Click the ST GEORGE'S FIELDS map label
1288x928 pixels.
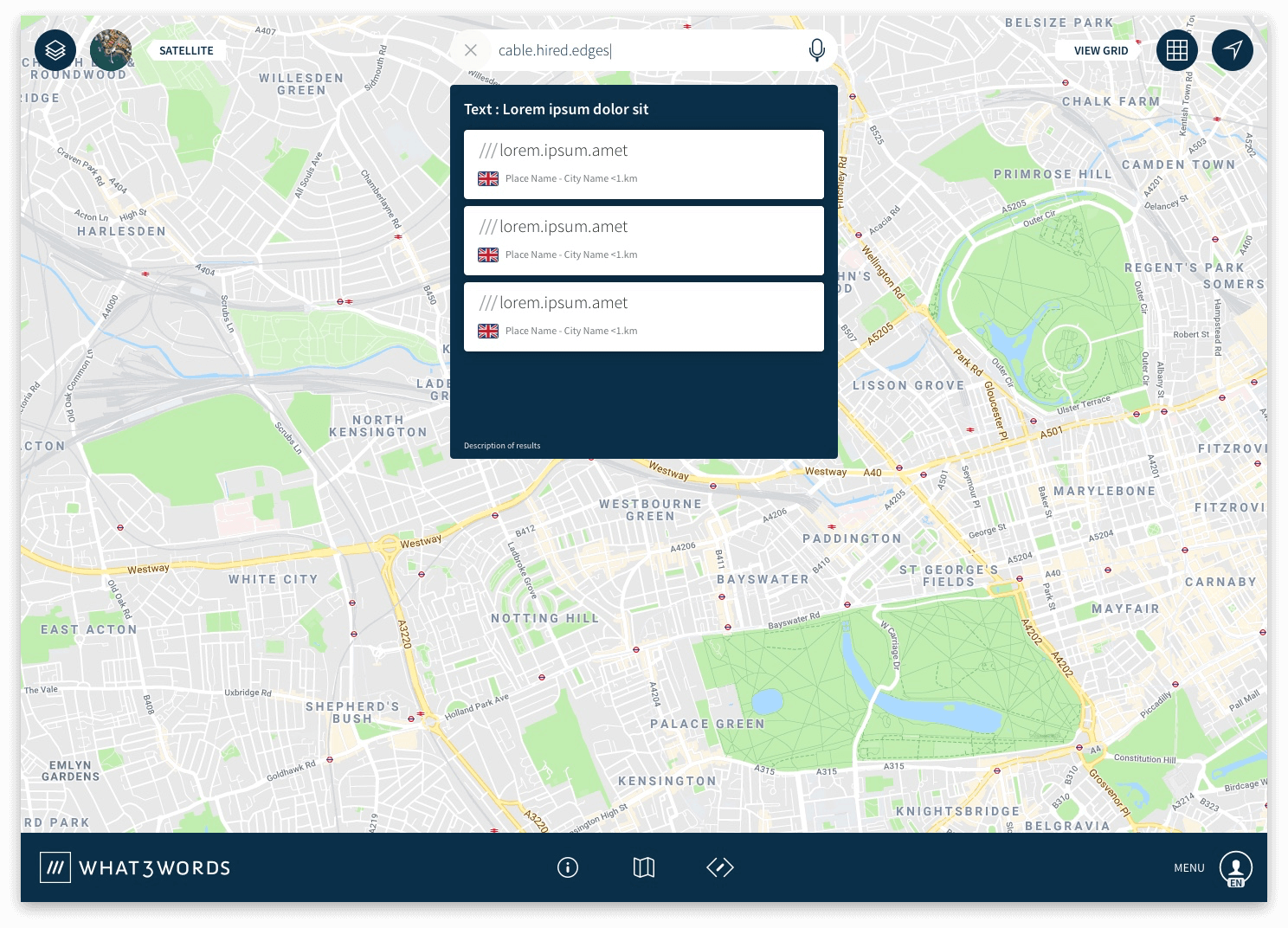[x=949, y=576]
